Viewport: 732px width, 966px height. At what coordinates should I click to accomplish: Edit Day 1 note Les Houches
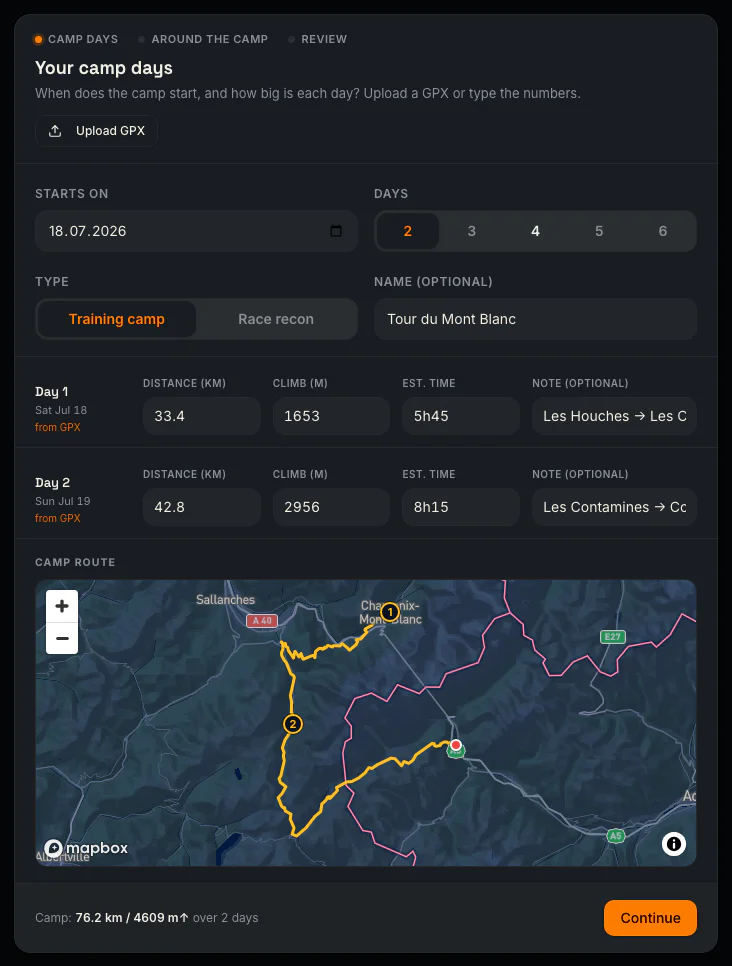pos(614,416)
